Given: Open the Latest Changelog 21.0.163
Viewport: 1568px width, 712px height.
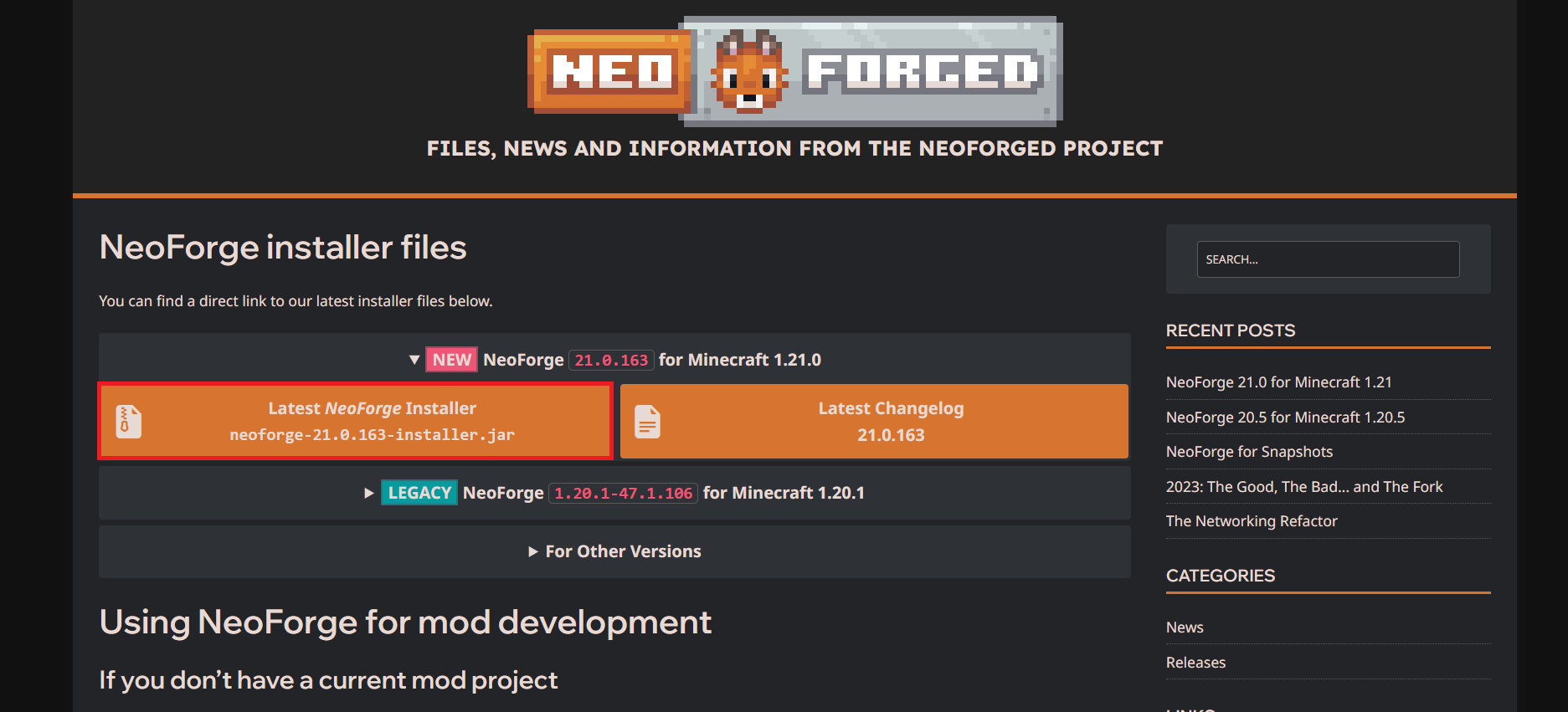Looking at the screenshot, I should [890, 422].
